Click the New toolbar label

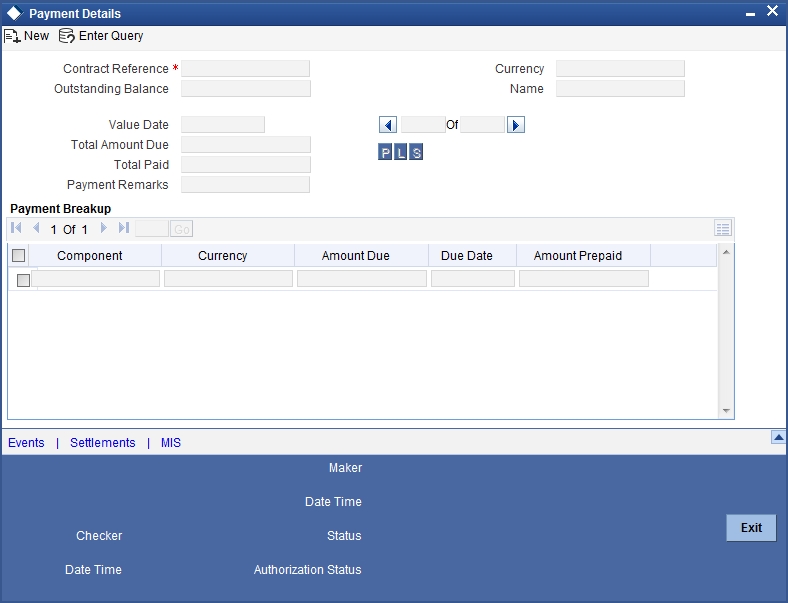[x=37, y=36]
